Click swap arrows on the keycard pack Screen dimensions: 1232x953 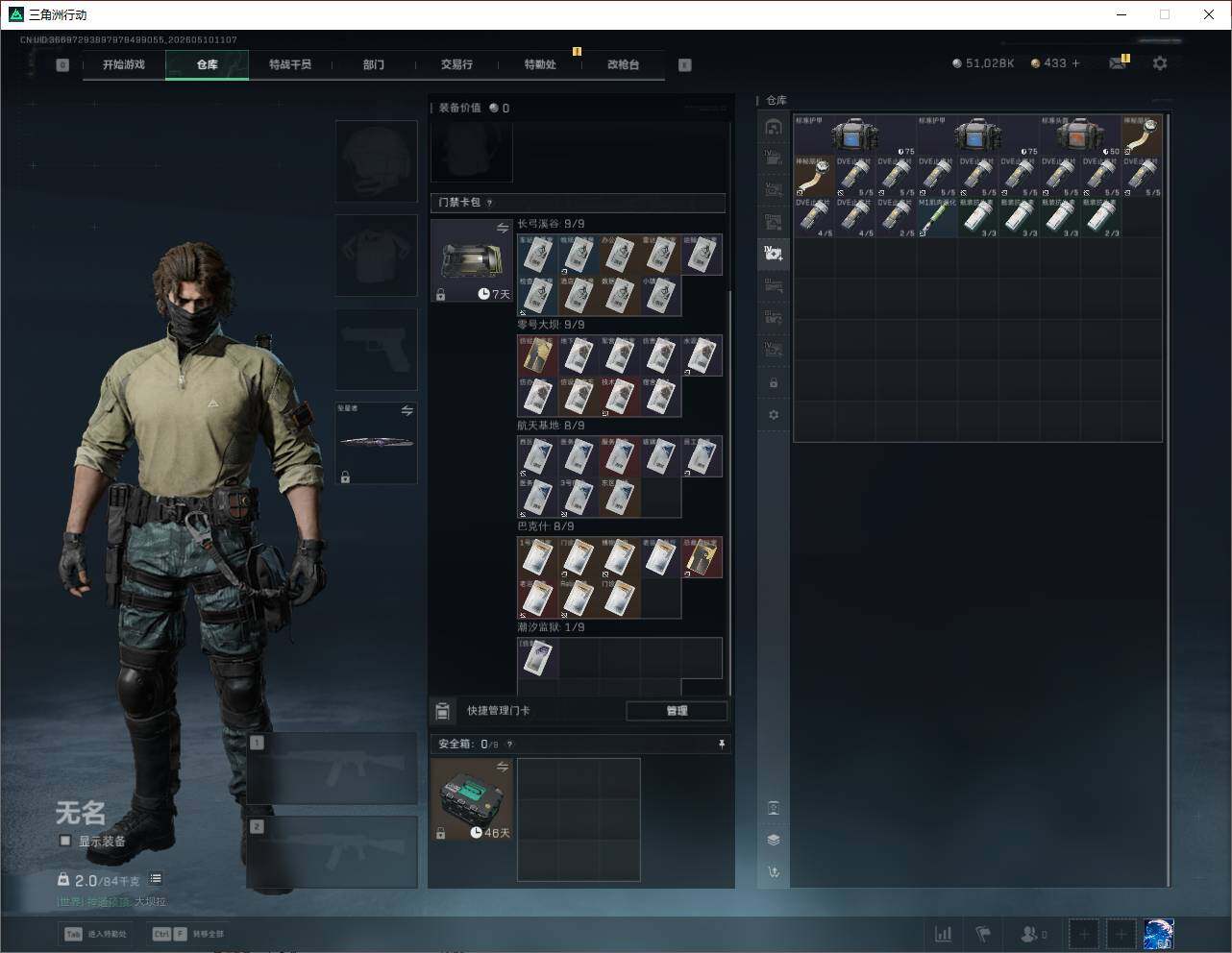click(503, 228)
